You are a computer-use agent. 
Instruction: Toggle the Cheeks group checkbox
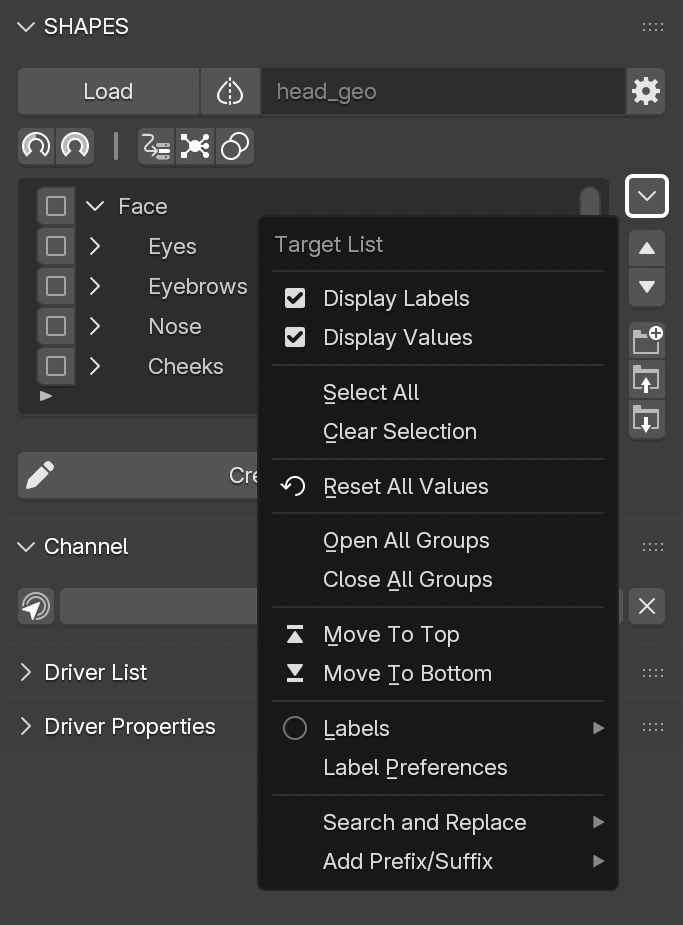56,366
